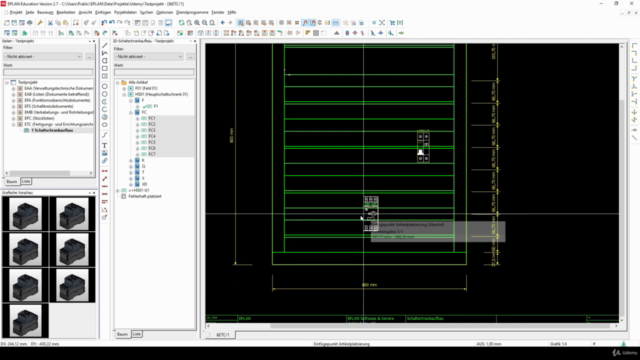Click the green puzzle piece toolbar icon
Screen dimensions: 640x360
(25, 33)
